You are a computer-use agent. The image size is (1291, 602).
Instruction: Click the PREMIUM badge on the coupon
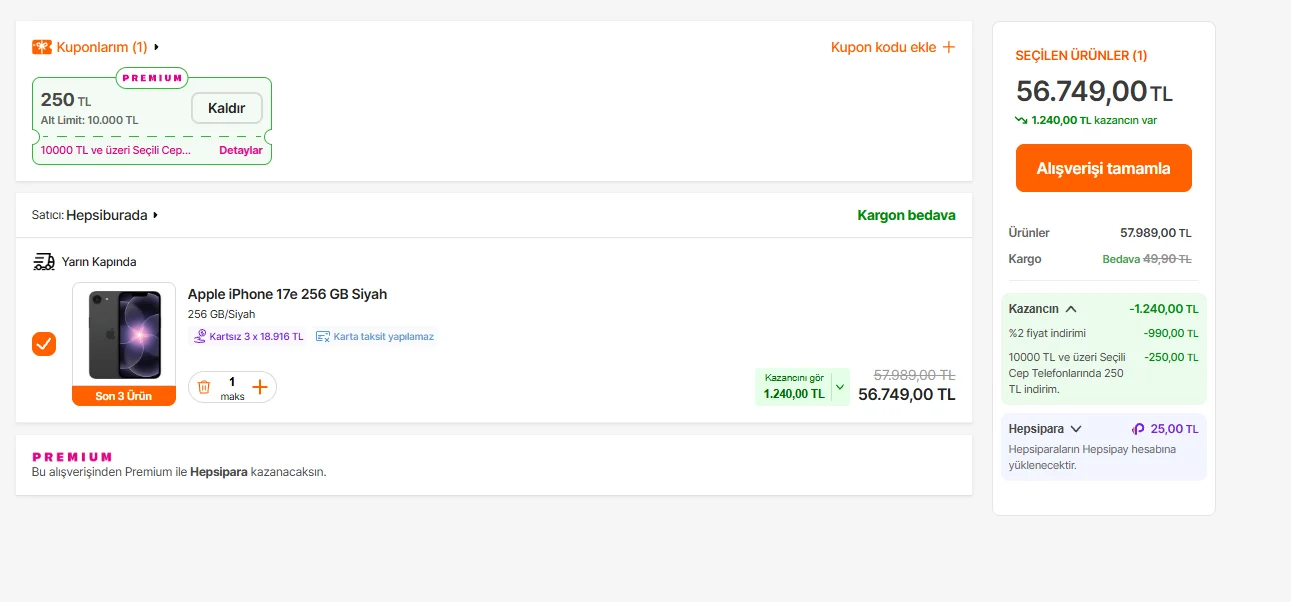coord(152,78)
